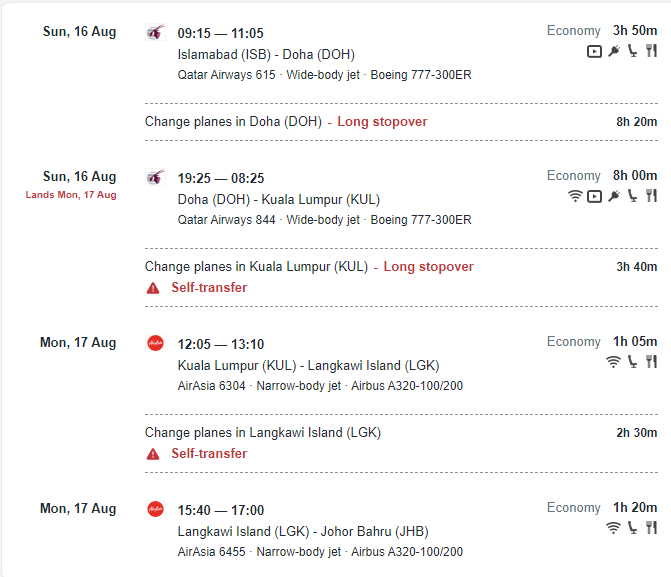This screenshot has height=577, width=671.
Task: Click the Lands Mon, 17 Aug notice
Action: [71, 195]
